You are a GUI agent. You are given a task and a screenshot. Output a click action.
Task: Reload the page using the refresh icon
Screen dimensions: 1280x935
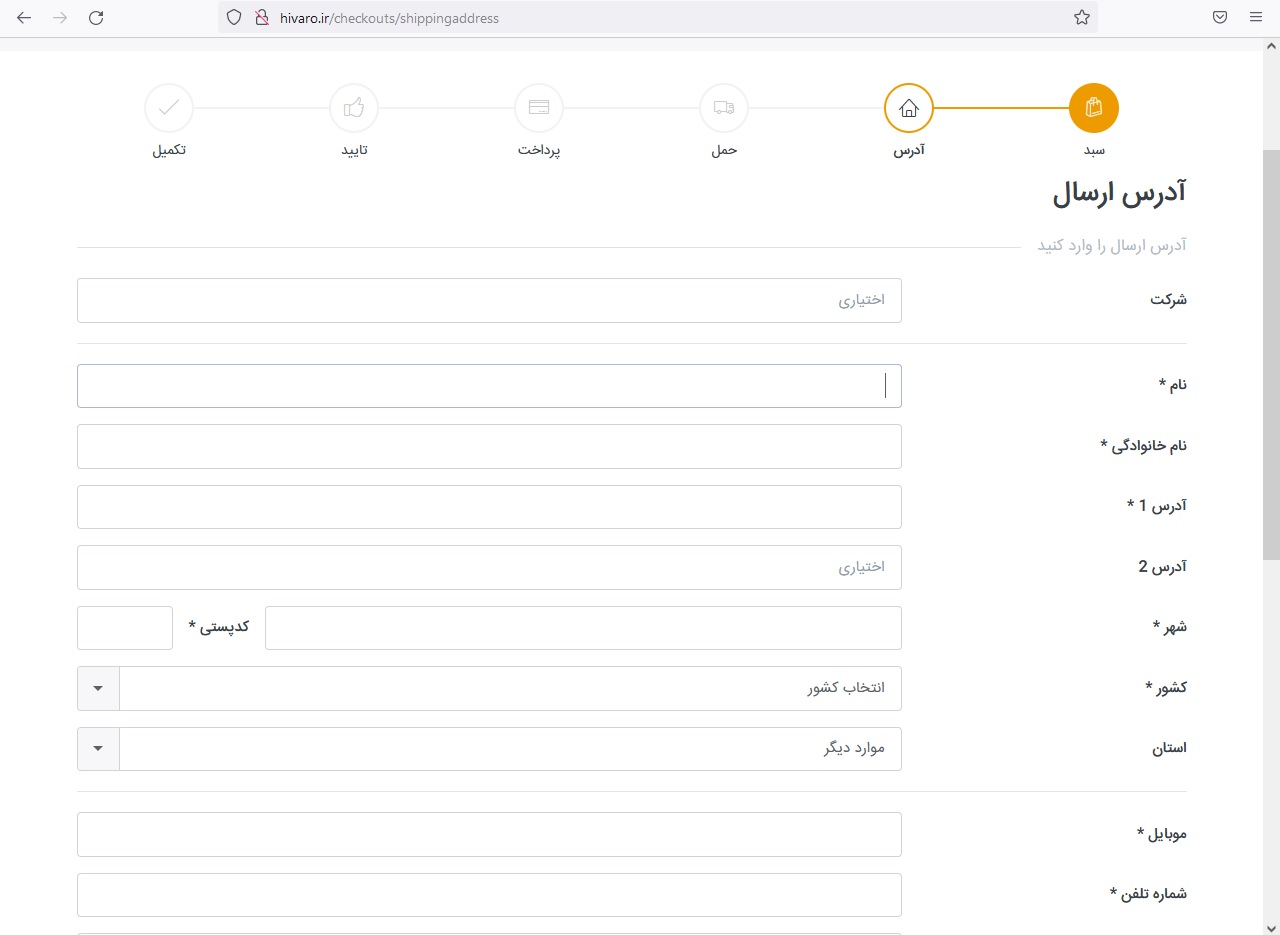pyautogui.click(x=96, y=18)
